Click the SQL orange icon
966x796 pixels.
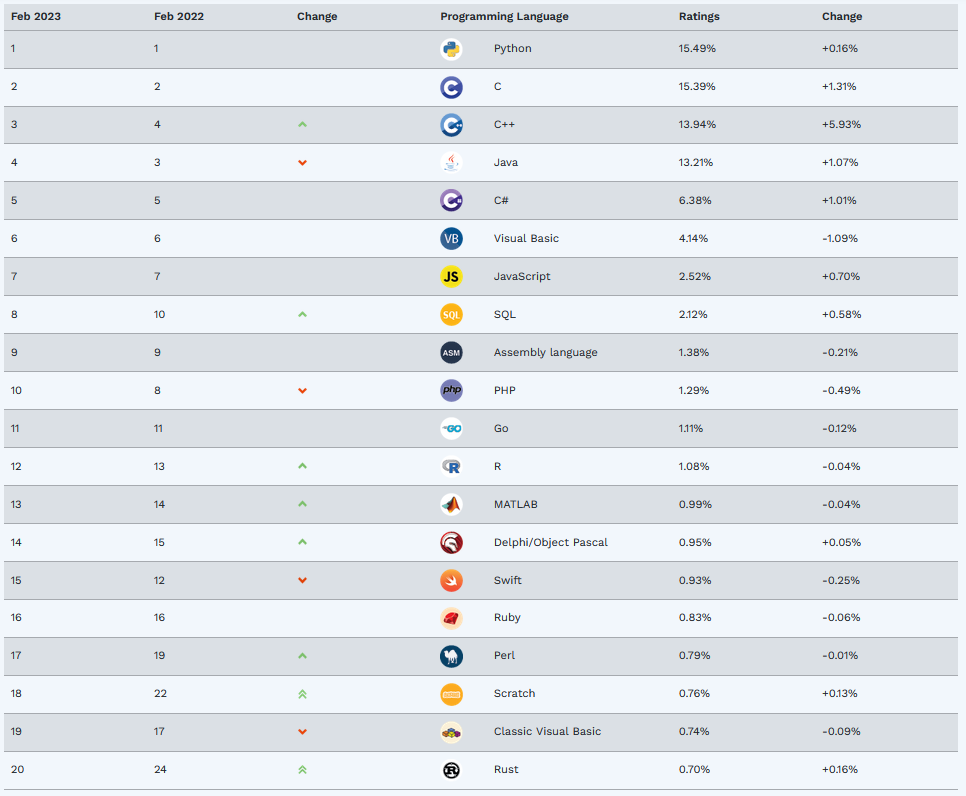[451, 315]
